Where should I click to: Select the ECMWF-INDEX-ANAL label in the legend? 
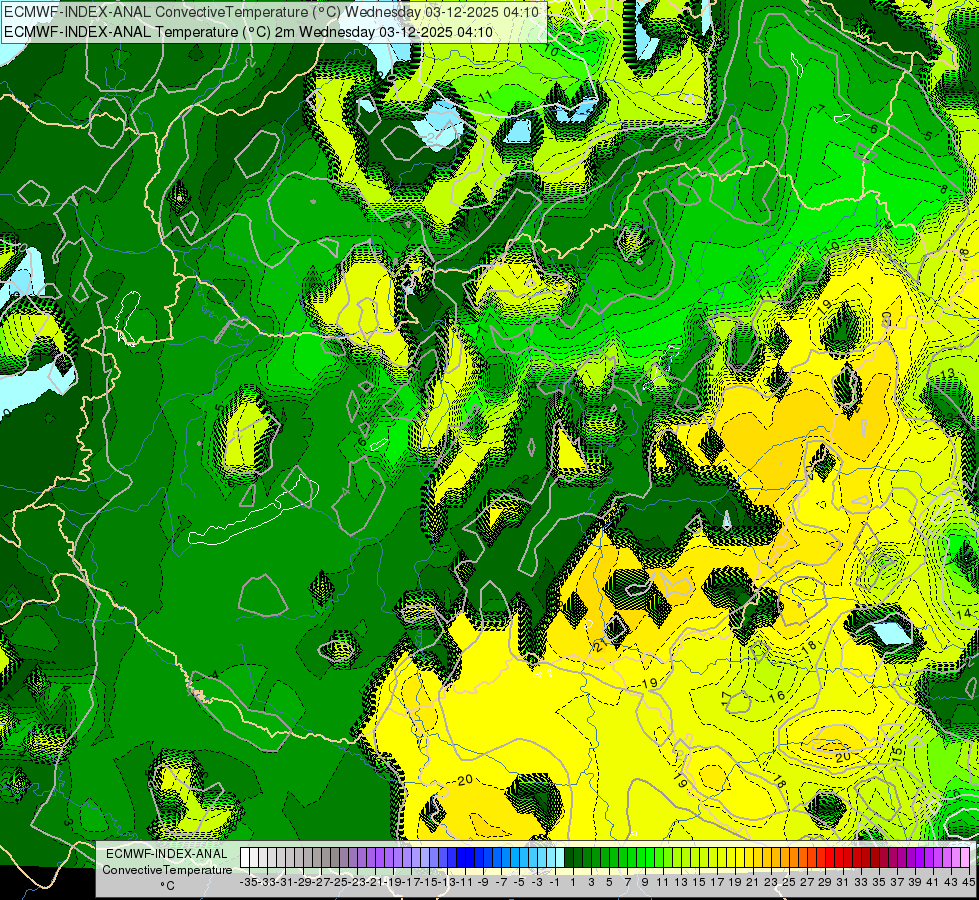pyautogui.click(x=167, y=854)
